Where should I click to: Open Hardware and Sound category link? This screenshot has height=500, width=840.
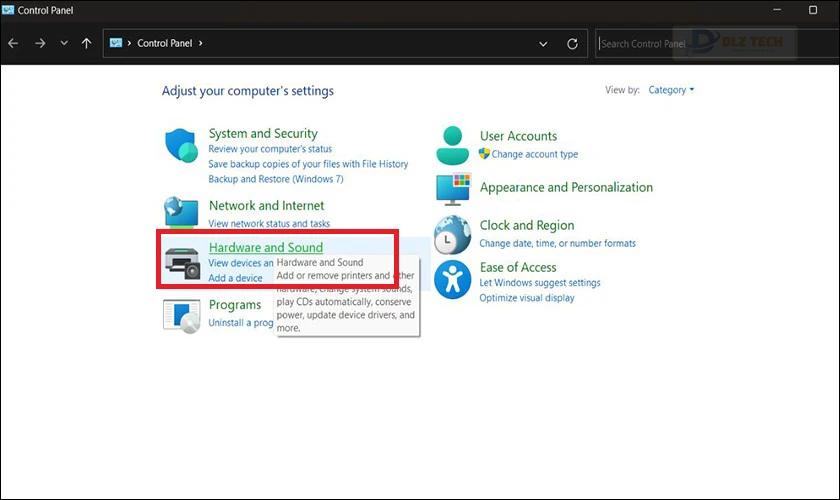266,248
